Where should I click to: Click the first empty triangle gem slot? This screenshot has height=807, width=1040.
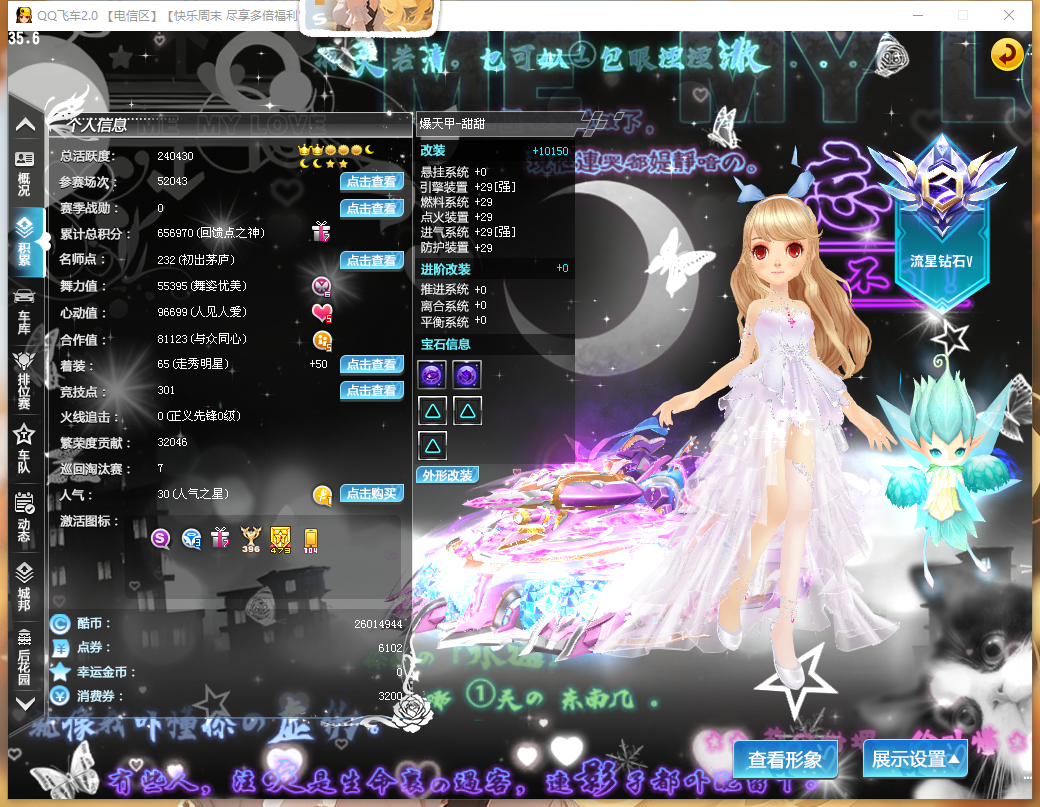pyautogui.click(x=432, y=411)
